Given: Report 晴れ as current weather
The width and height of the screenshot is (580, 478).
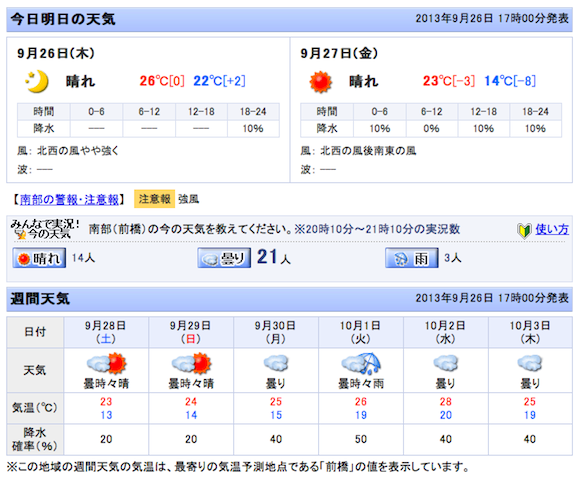Looking at the screenshot, I should [x=39, y=258].
